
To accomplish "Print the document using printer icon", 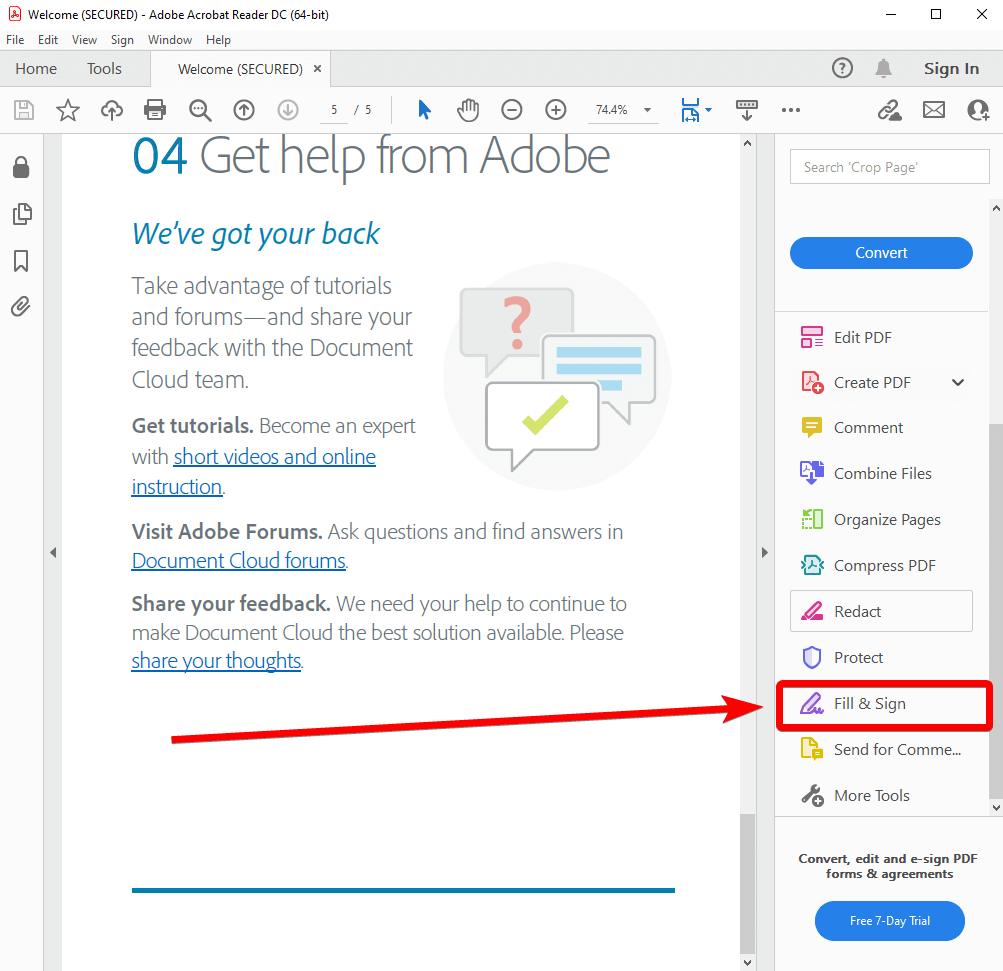I will (155, 110).
